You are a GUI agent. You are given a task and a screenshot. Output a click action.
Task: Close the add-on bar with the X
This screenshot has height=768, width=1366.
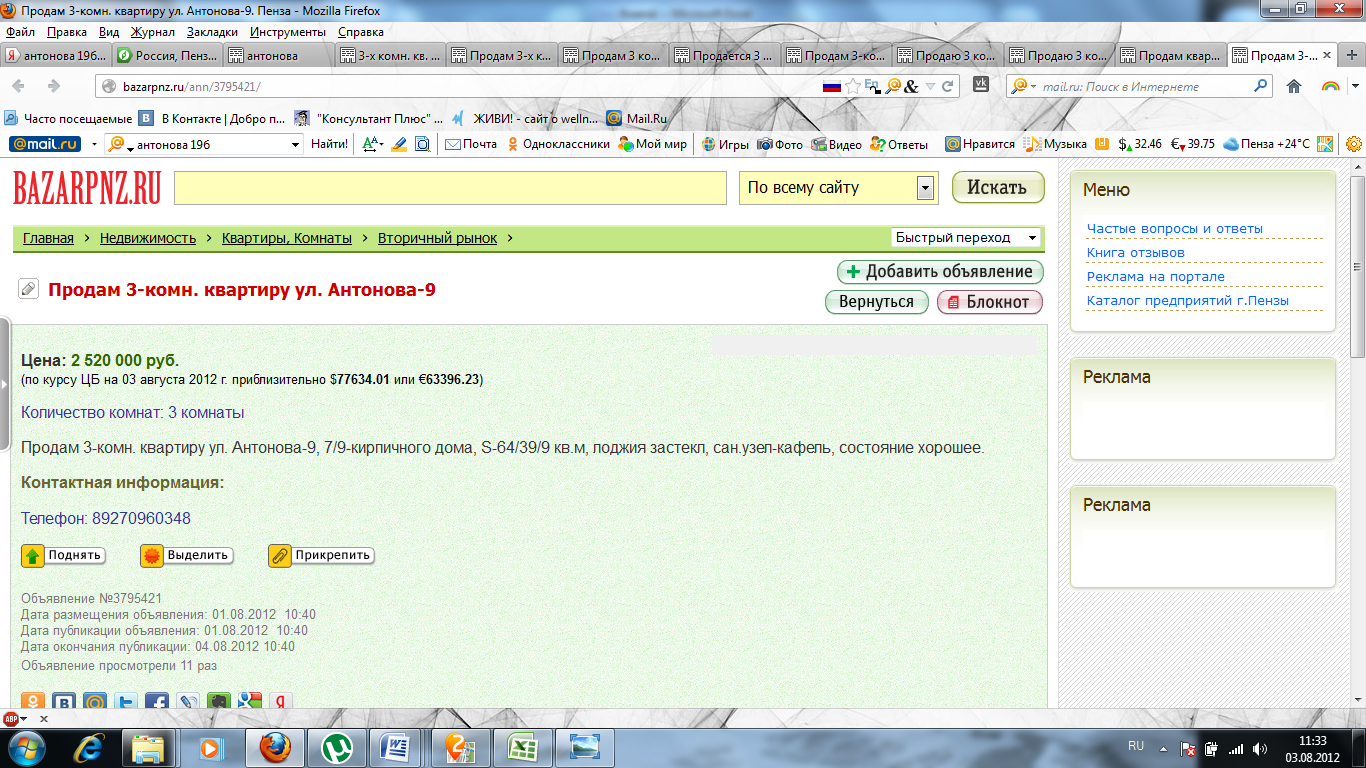pos(44,719)
